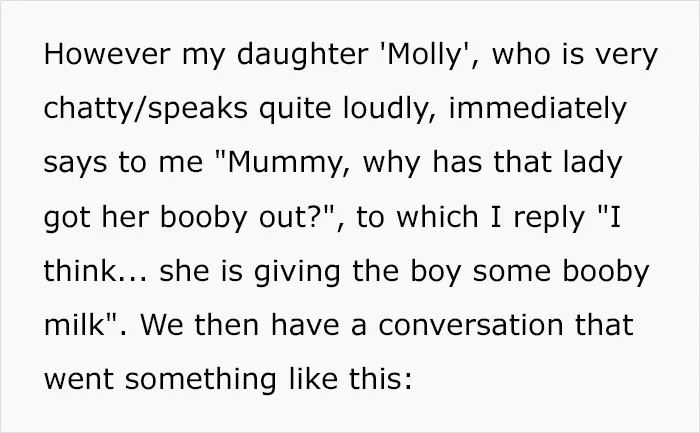700x433 pixels.
Task: Click the word 'chatty/speaks' in second line
Action: [146, 109]
